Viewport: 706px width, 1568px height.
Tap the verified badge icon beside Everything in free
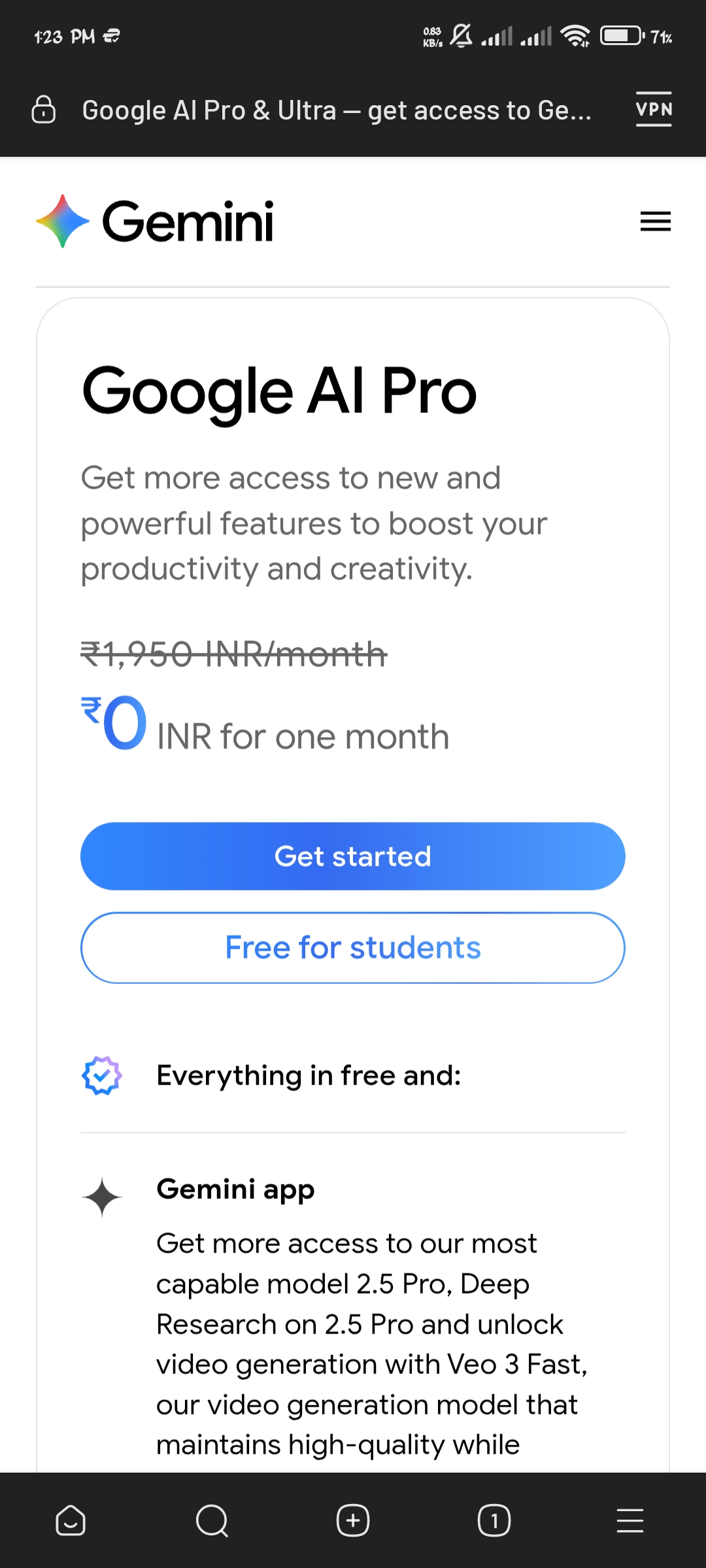point(102,1075)
